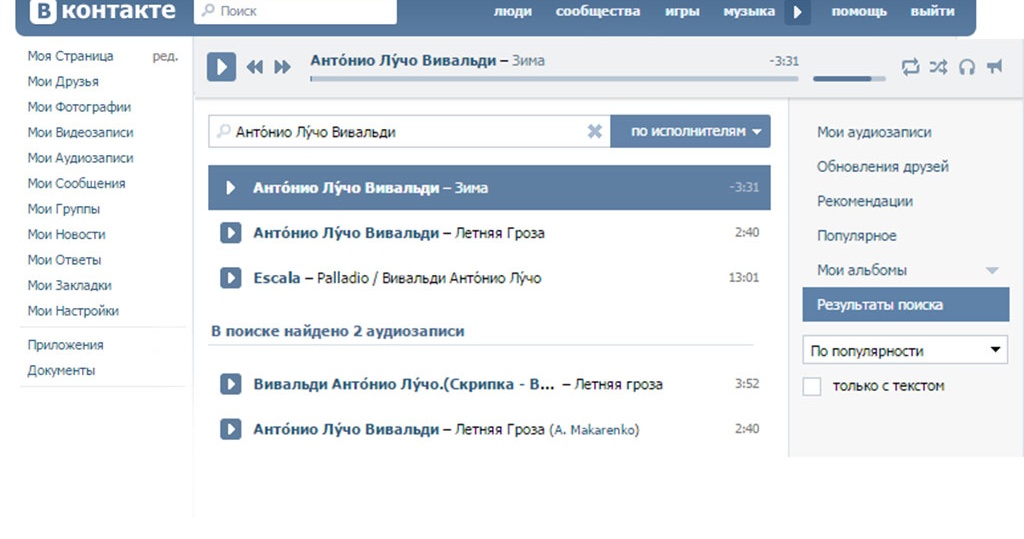This screenshot has width=1024, height=539.
Task: Play the selected track 'Зима'
Action: point(231,188)
